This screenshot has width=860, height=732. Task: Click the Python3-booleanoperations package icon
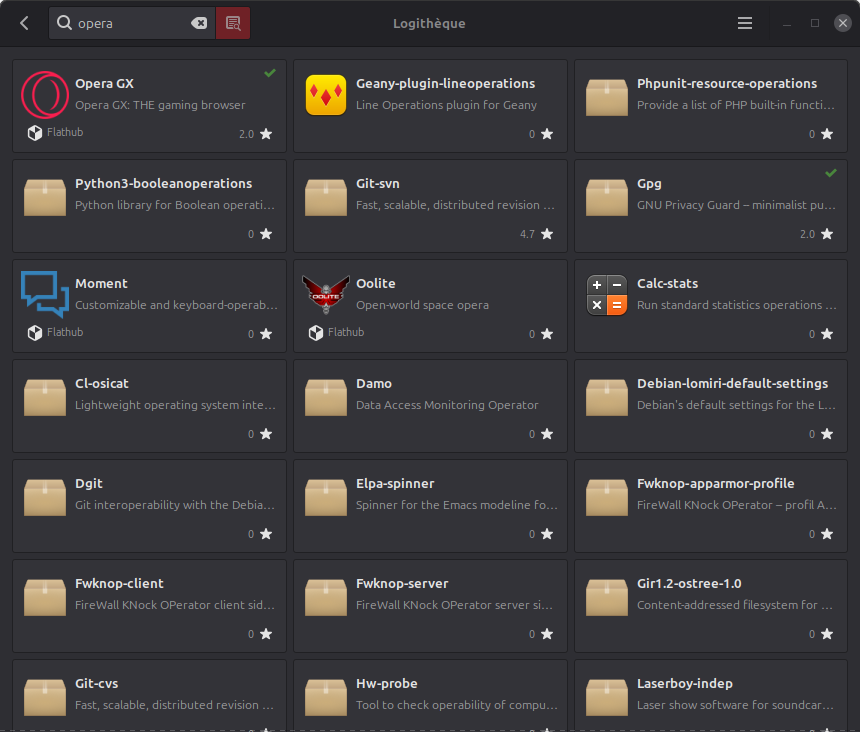tap(45, 197)
